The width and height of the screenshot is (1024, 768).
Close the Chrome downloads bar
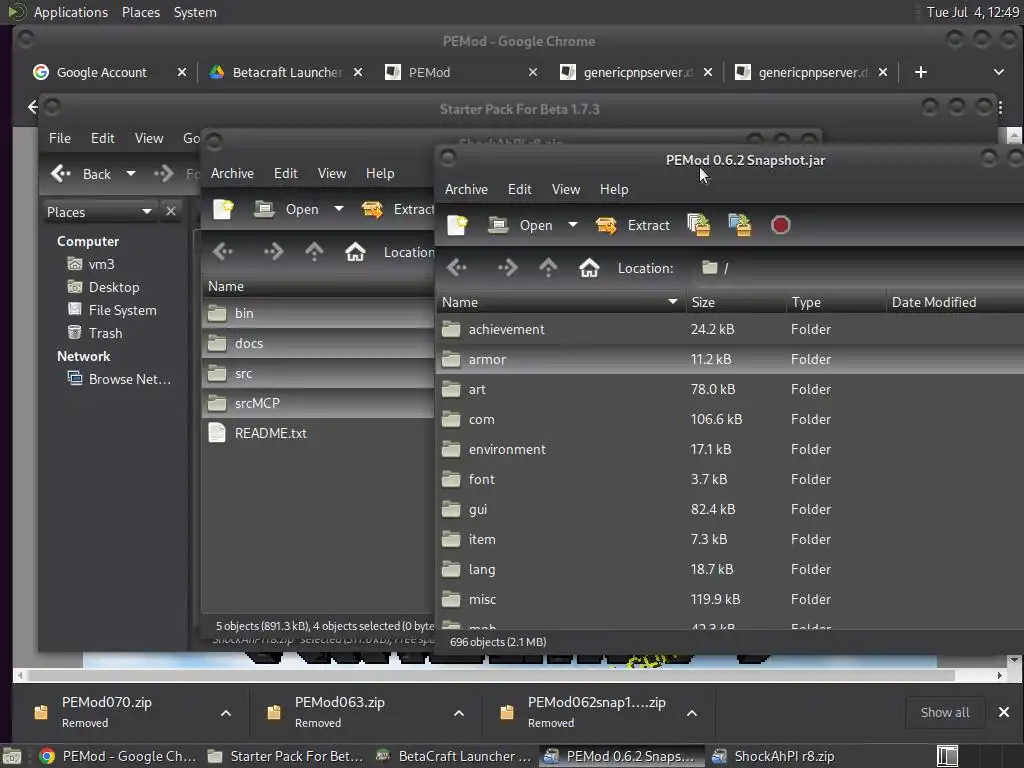(1004, 712)
